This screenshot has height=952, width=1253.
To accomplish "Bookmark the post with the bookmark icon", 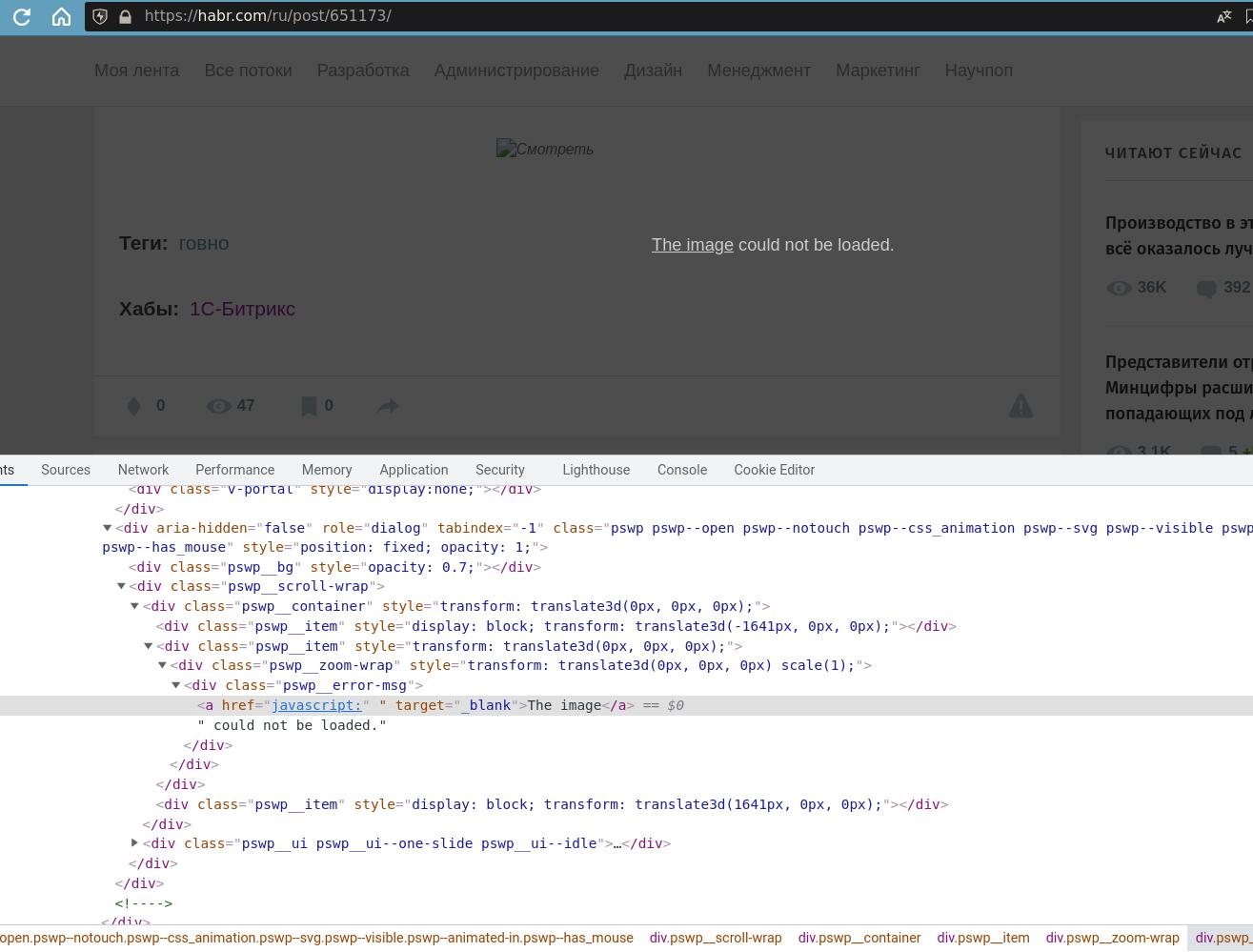I will pyautogui.click(x=309, y=406).
